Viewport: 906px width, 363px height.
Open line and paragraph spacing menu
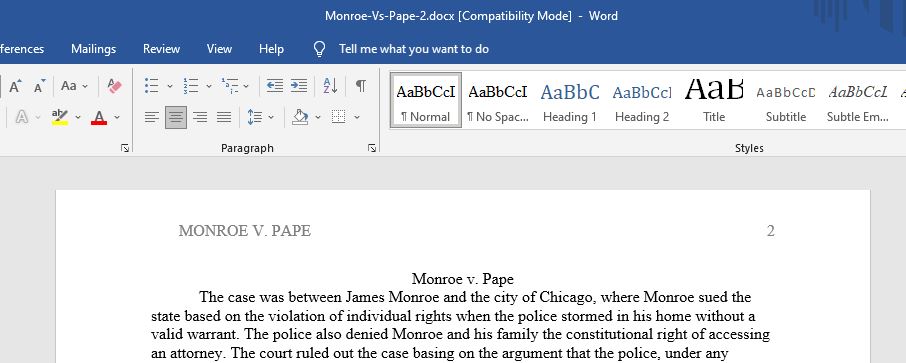click(x=260, y=117)
